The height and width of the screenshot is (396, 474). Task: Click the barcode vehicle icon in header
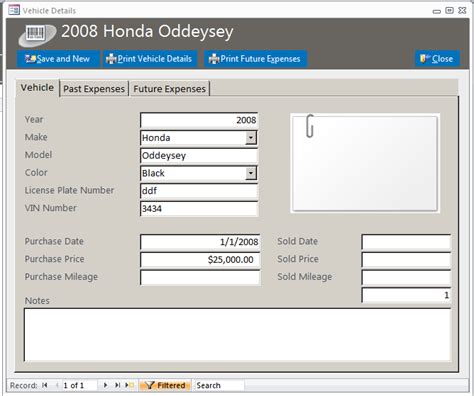pyautogui.click(x=37, y=35)
